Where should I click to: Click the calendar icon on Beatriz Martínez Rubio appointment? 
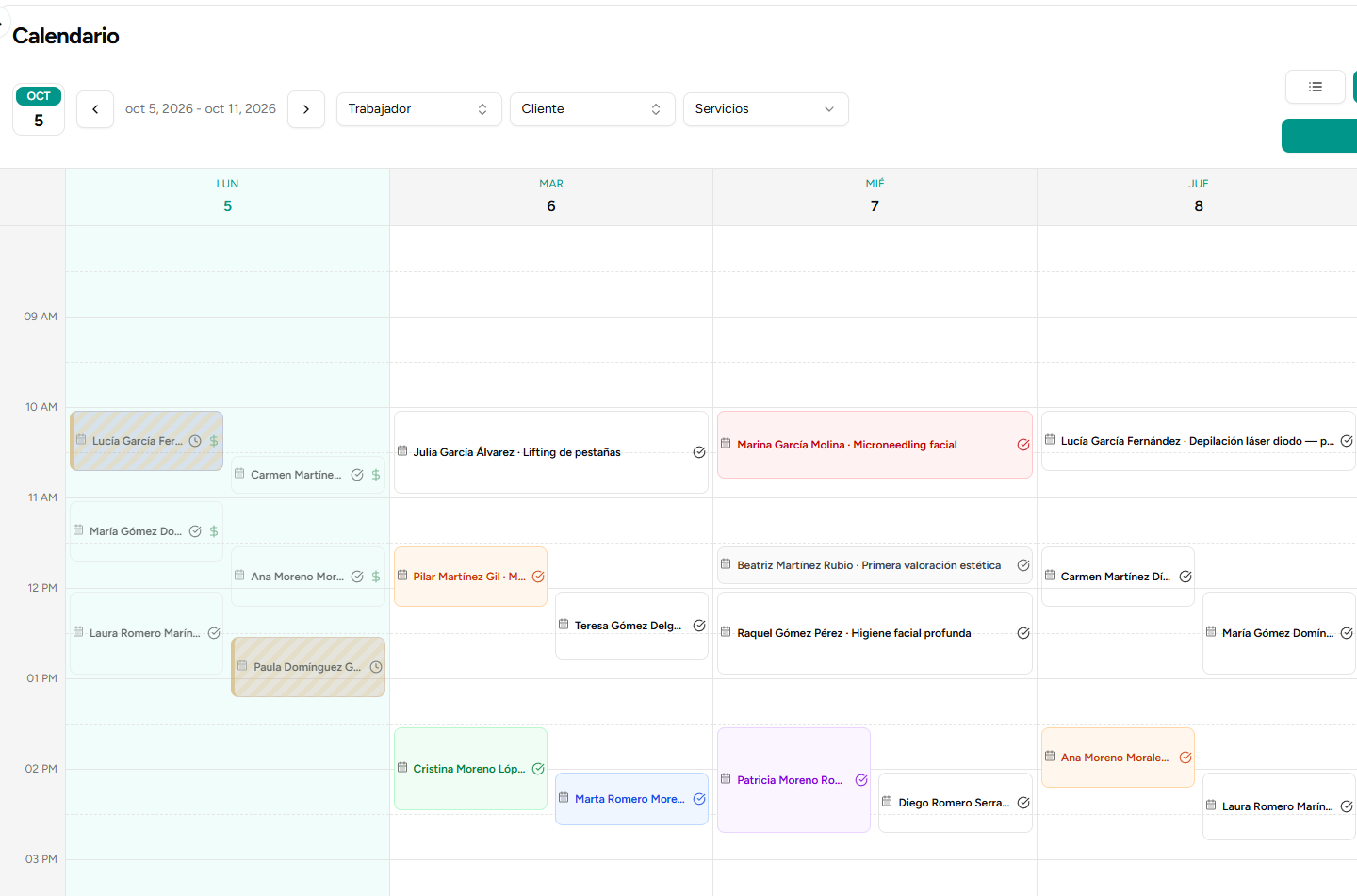click(x=726, y=564)
